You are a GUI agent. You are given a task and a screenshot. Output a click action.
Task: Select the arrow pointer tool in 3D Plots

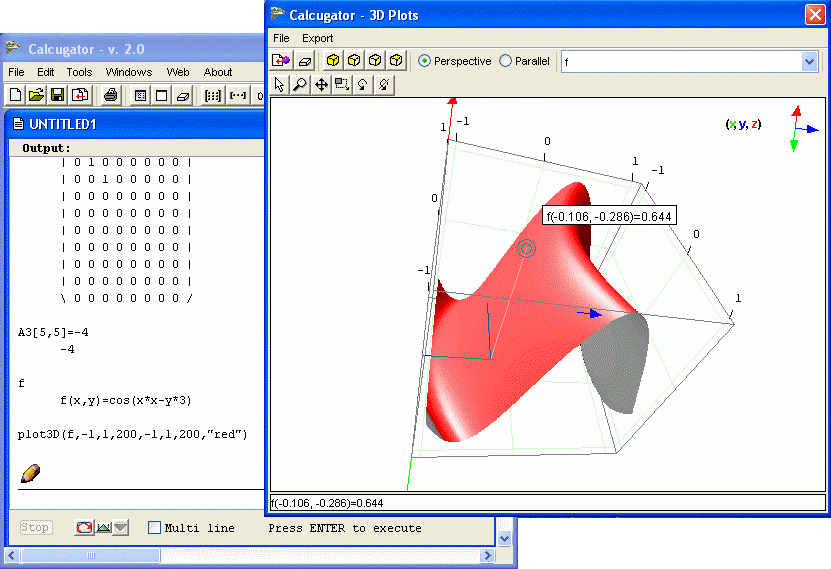[x=280, y=85]
